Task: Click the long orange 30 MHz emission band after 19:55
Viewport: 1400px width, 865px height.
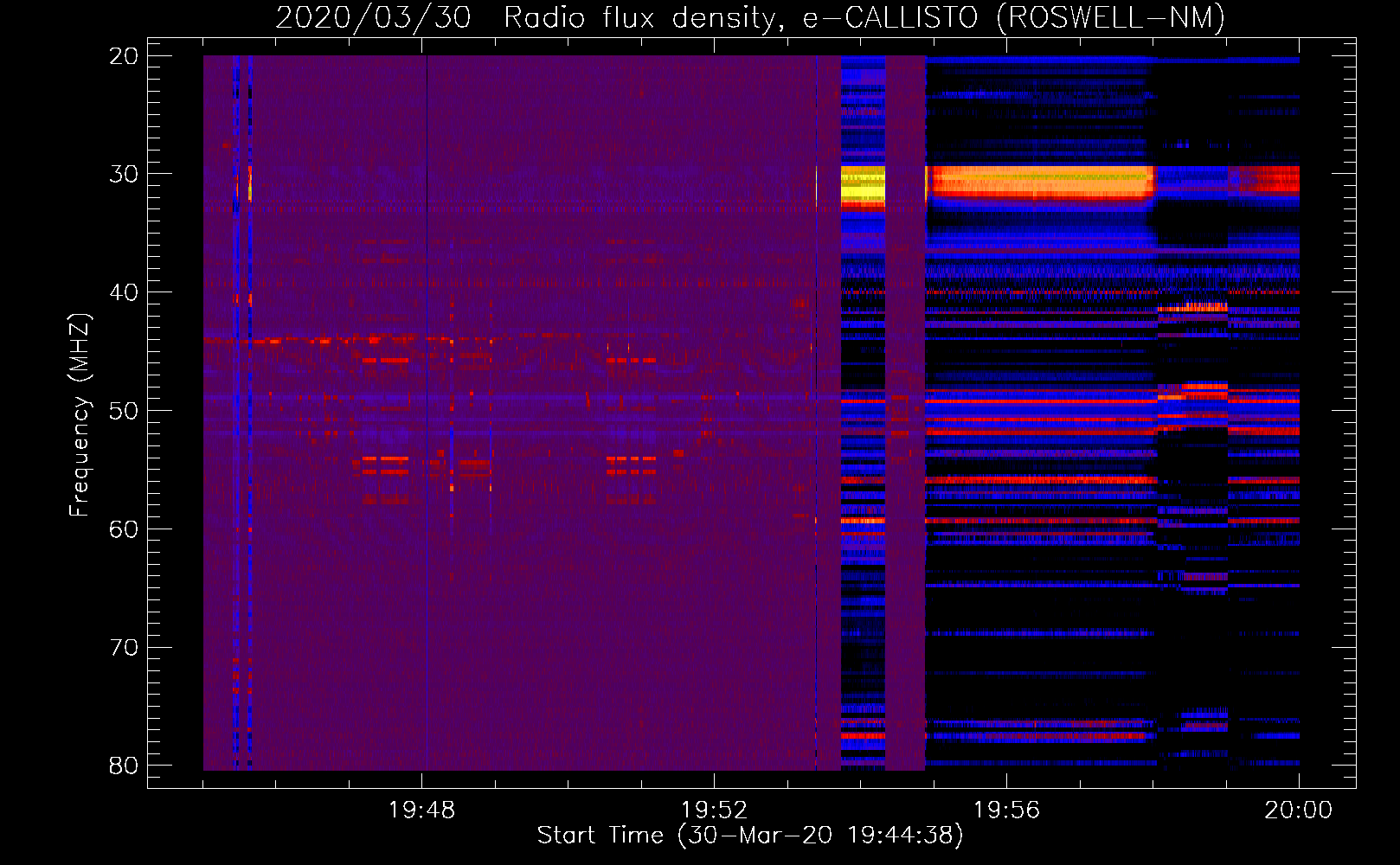Action: (x=1041, y=183)
